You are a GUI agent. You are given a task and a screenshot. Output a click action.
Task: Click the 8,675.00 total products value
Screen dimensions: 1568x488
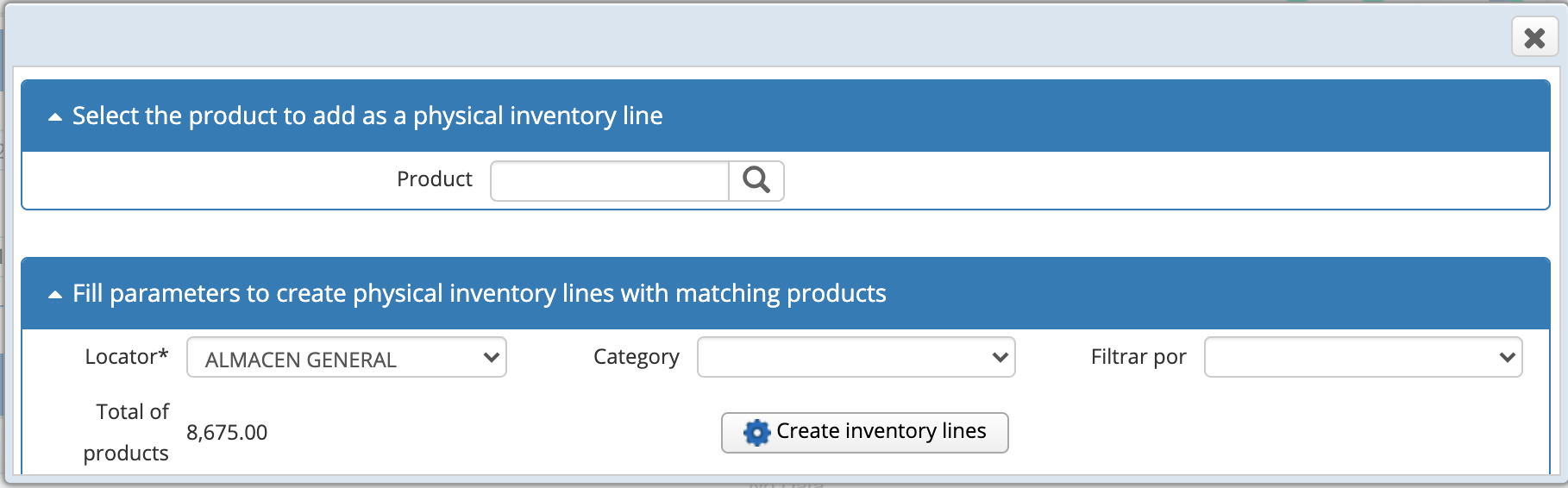click(x=227, y=432)
